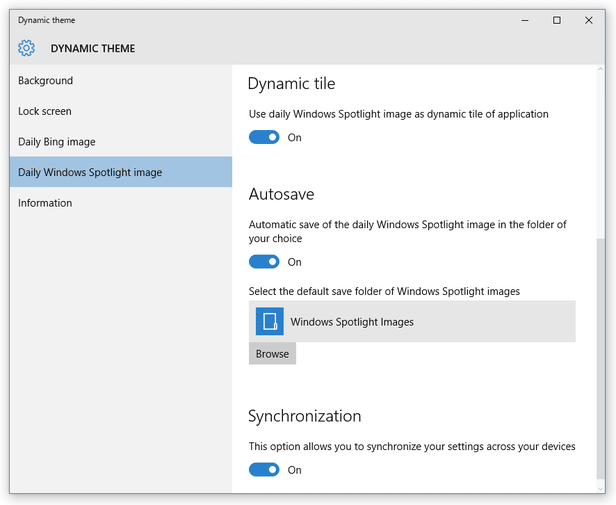Image resolution: width=616 pixels, height=505 pixels.
Task: Turn off the Dynamic tile toggle
Action: [264, 137]
